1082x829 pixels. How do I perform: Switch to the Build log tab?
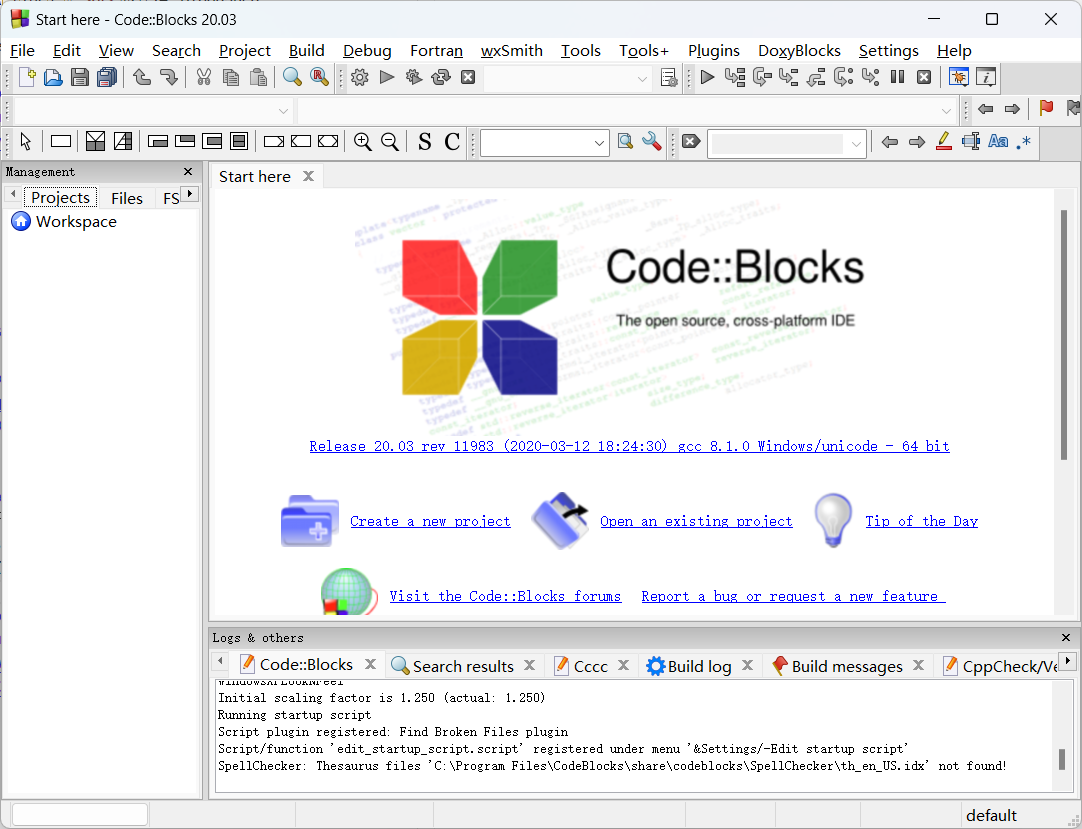pyautogui.click(x=698, y=666)
